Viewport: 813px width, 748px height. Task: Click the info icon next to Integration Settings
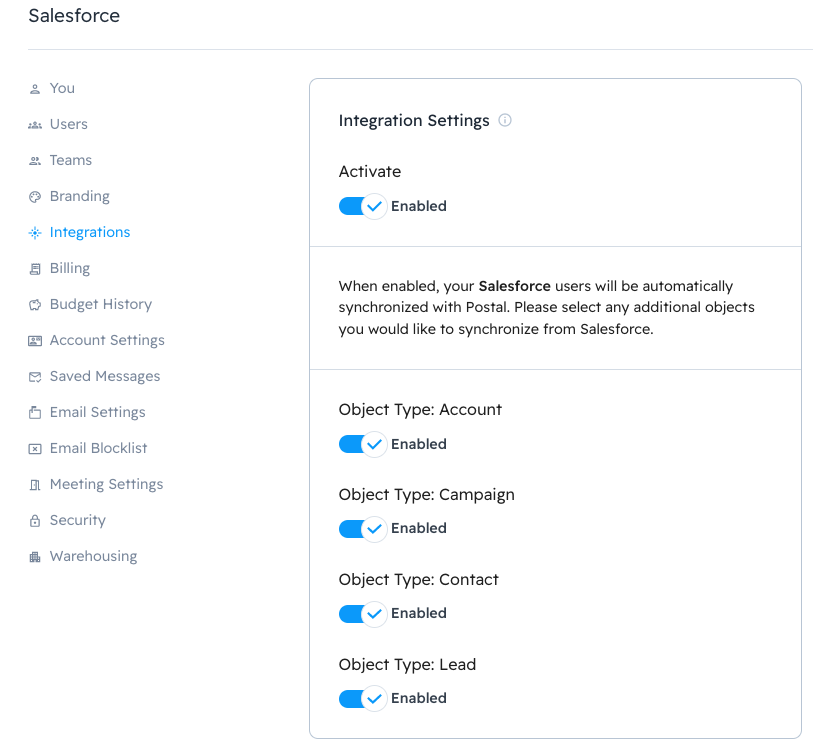pos(505,120)
